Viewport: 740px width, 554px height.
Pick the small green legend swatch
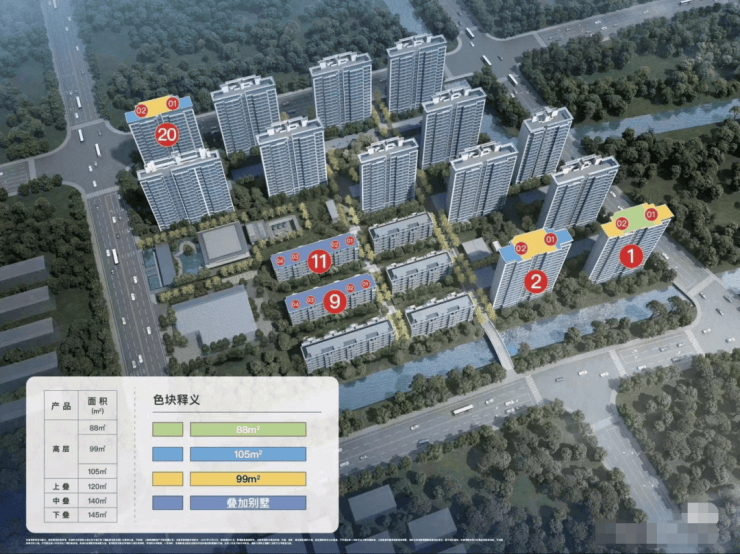[168, 429]
